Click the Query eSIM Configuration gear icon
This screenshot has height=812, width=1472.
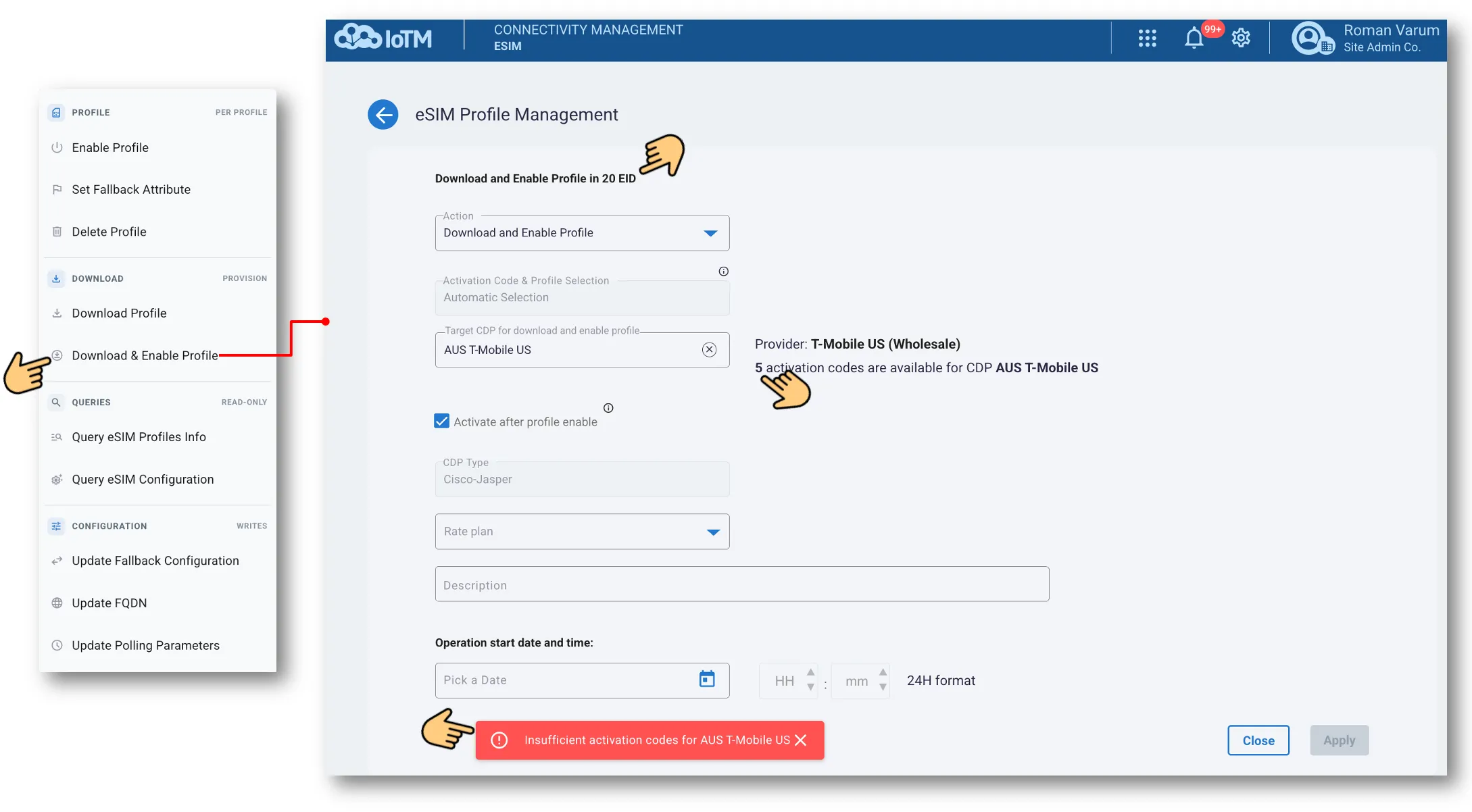click(57, 480)
